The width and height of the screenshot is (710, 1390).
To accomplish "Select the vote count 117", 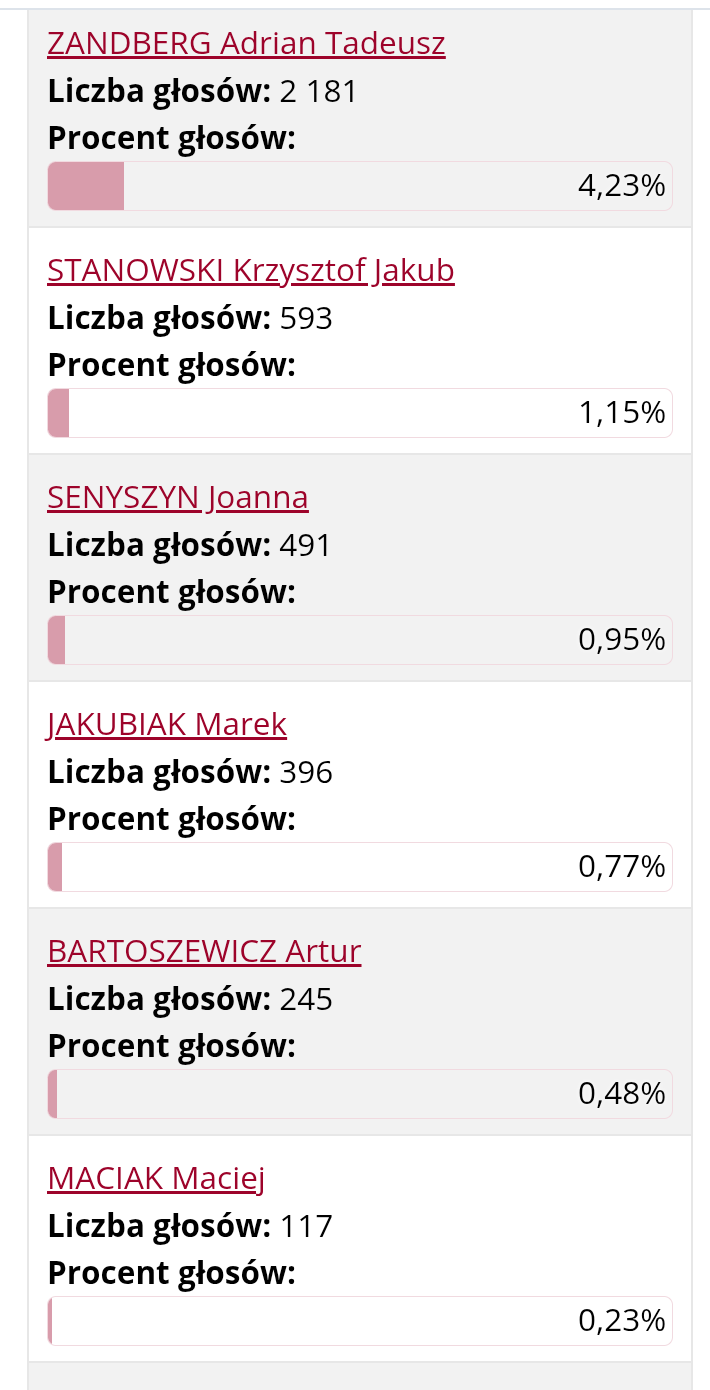I will [x=306, y=1227].
